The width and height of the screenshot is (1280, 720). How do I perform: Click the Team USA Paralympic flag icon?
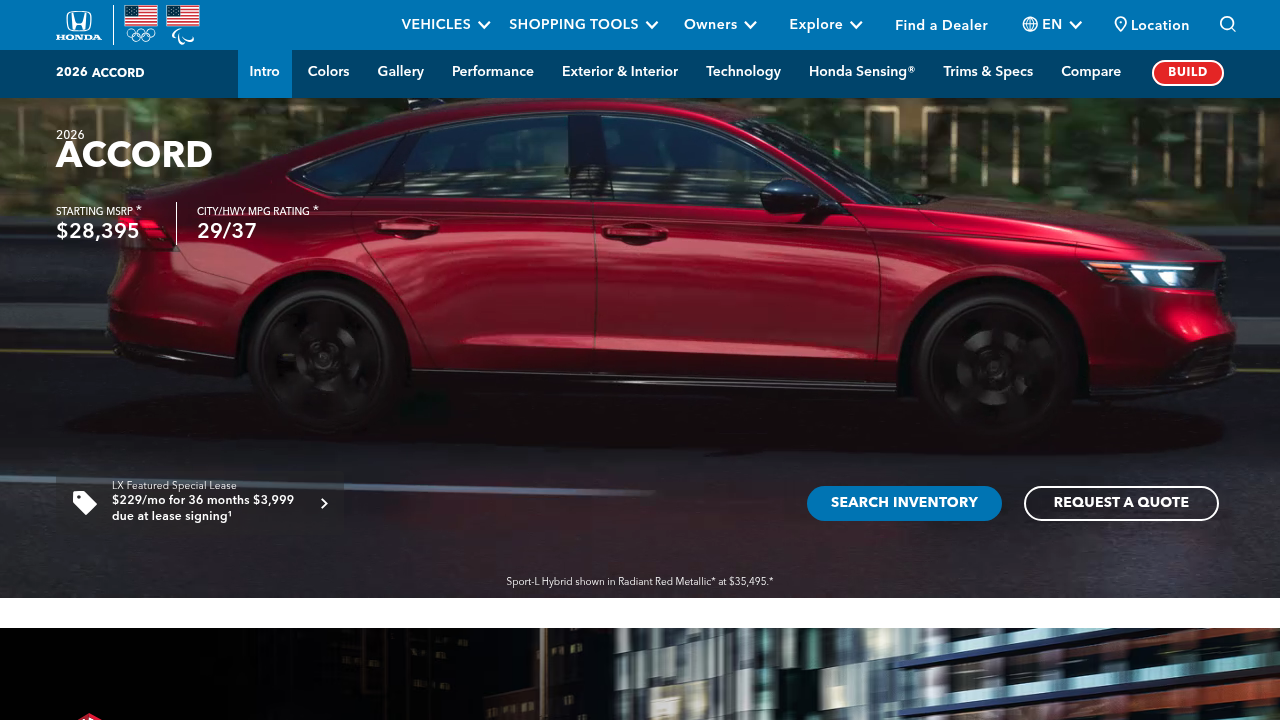pos(183,25)
